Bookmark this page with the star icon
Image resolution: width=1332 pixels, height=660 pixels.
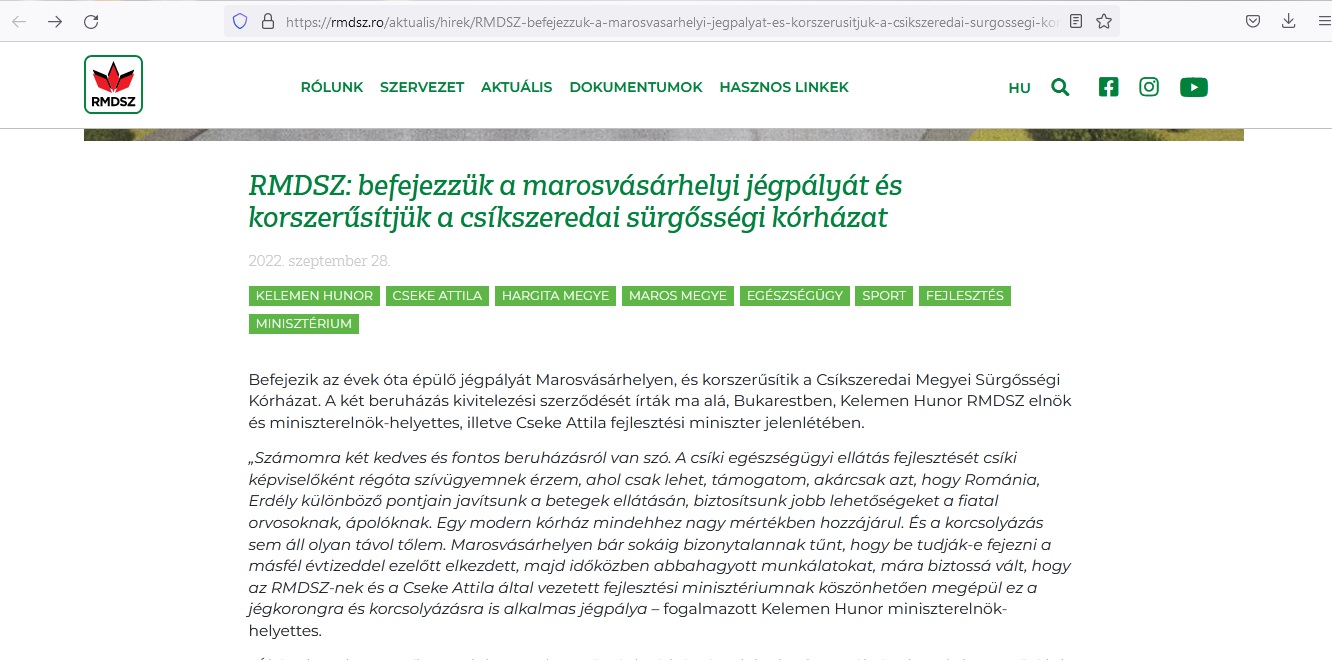(1104, 21)
